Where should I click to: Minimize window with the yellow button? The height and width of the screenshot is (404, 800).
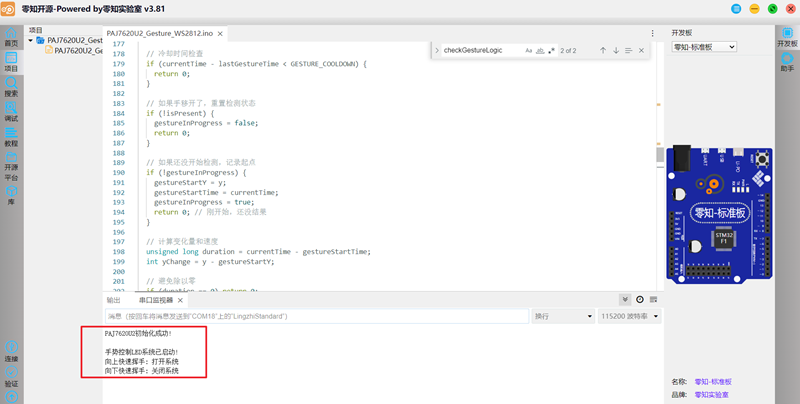click(754, 9)
